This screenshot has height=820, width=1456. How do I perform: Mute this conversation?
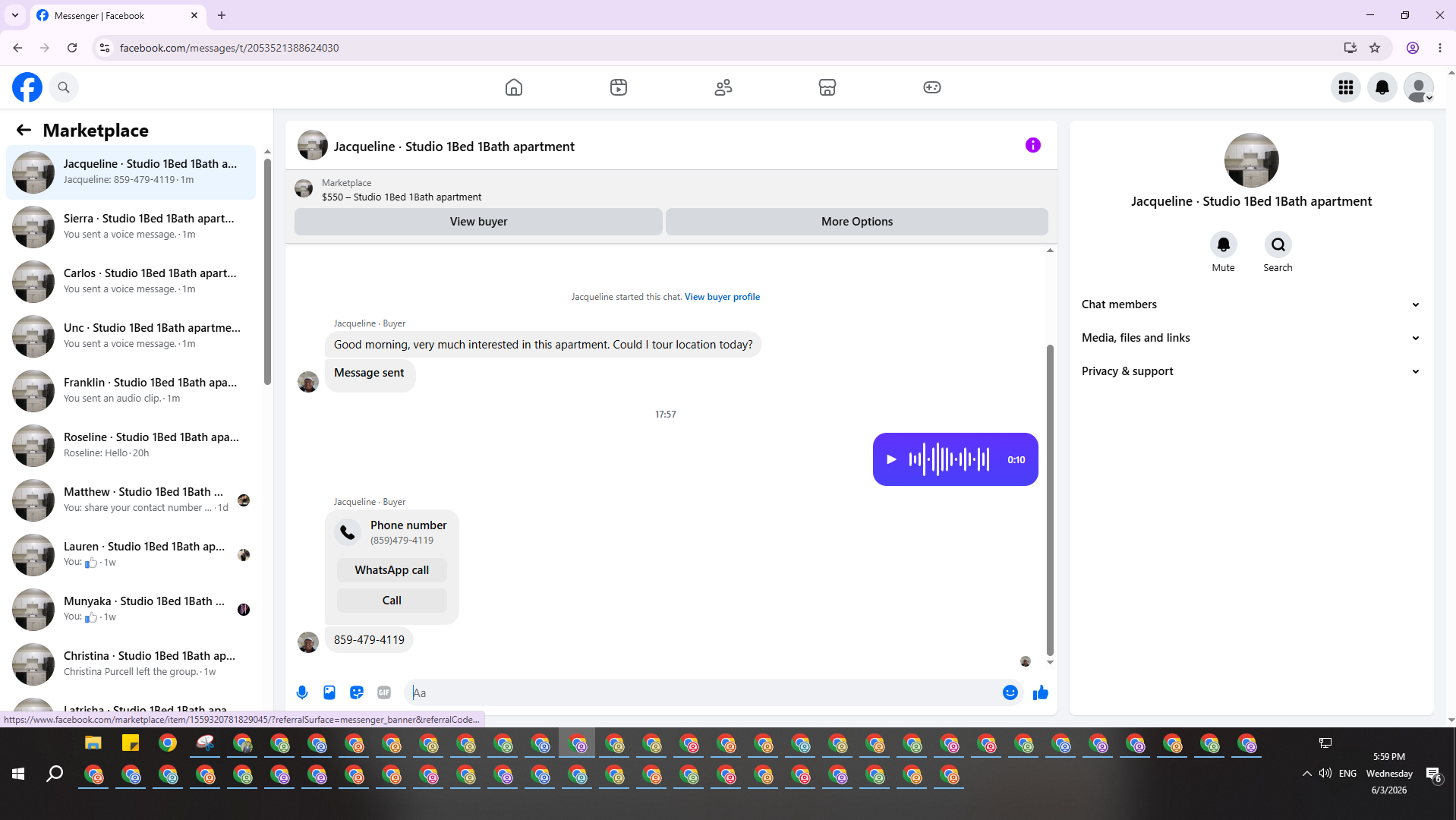tap(1224, 244)
